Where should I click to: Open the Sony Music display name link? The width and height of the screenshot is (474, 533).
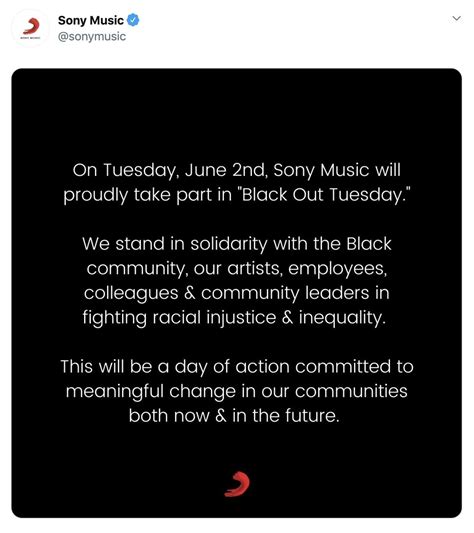point(91,20)
